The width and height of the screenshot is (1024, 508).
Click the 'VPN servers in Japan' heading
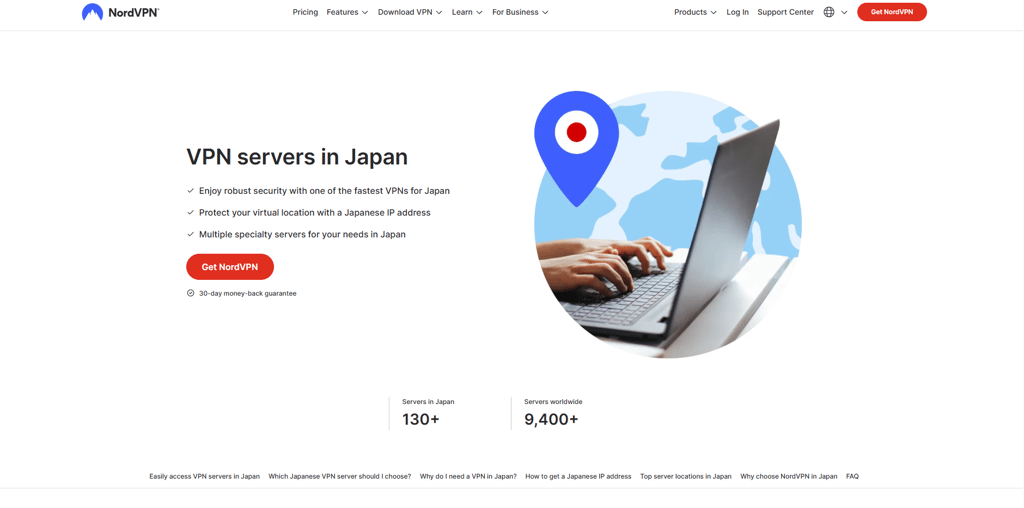[x=297, y=157]
